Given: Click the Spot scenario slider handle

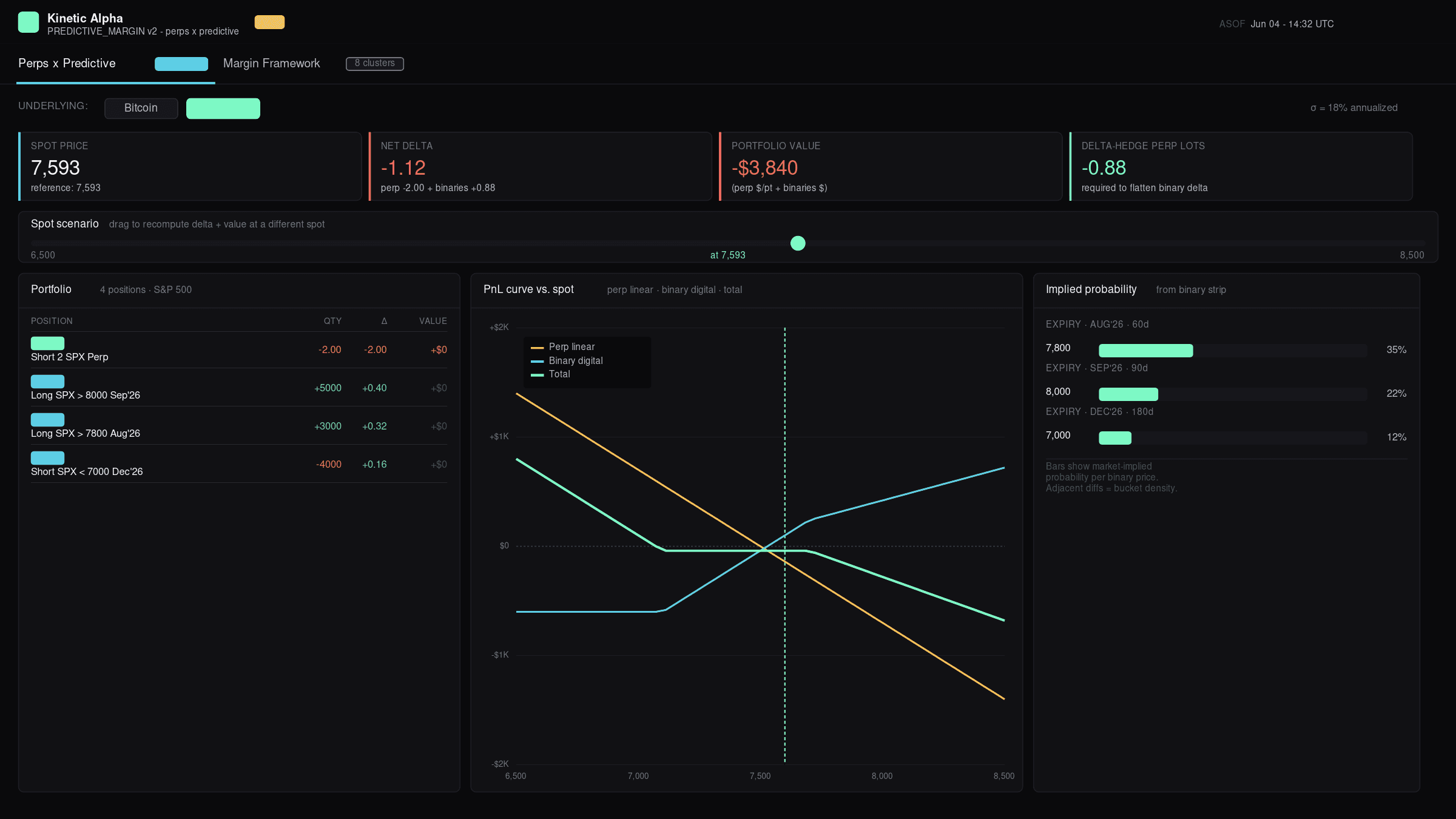Looking at the screenshot, I should coord(798,243).
